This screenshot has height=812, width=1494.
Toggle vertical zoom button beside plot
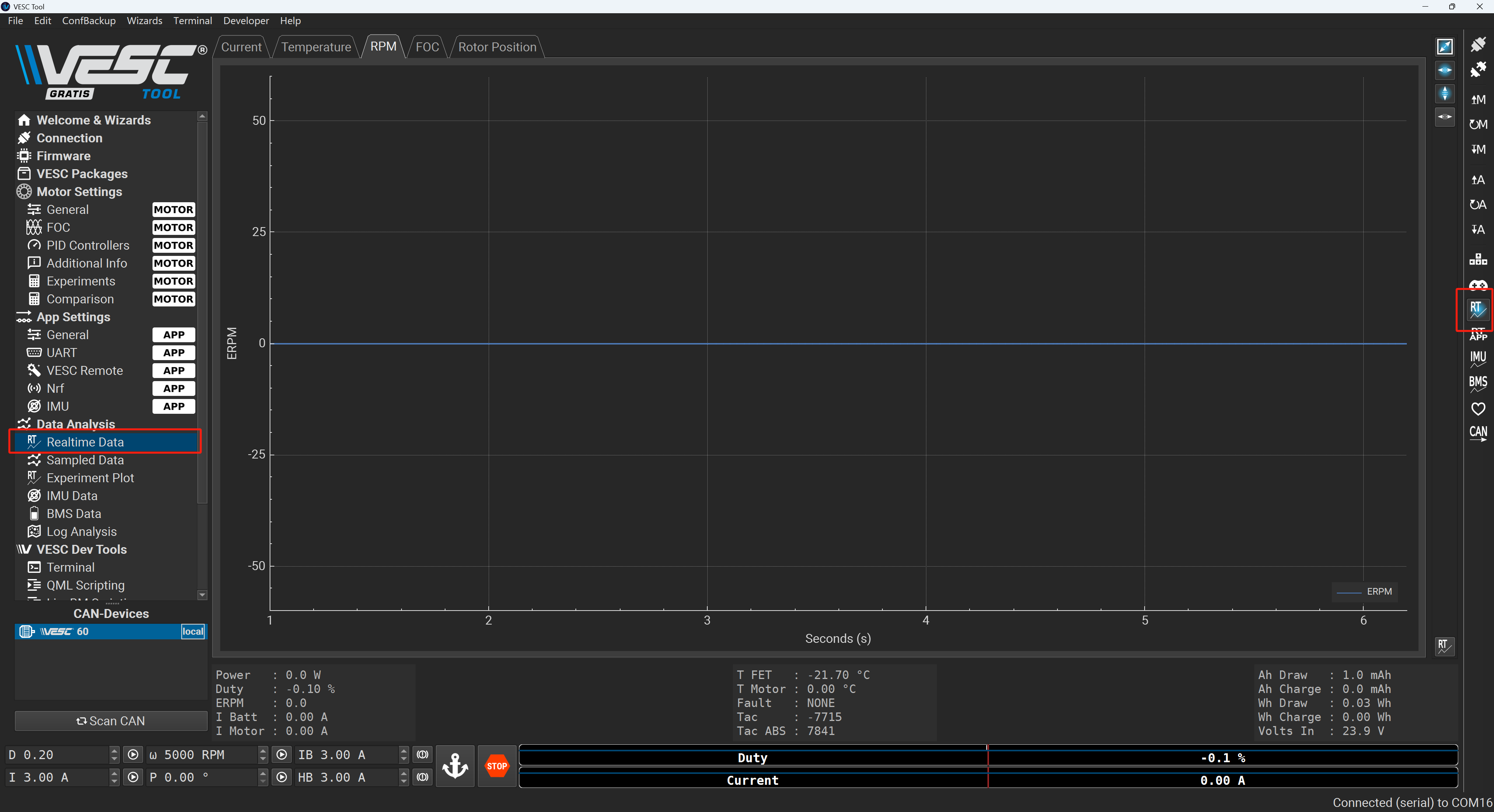click(1445, 93)
